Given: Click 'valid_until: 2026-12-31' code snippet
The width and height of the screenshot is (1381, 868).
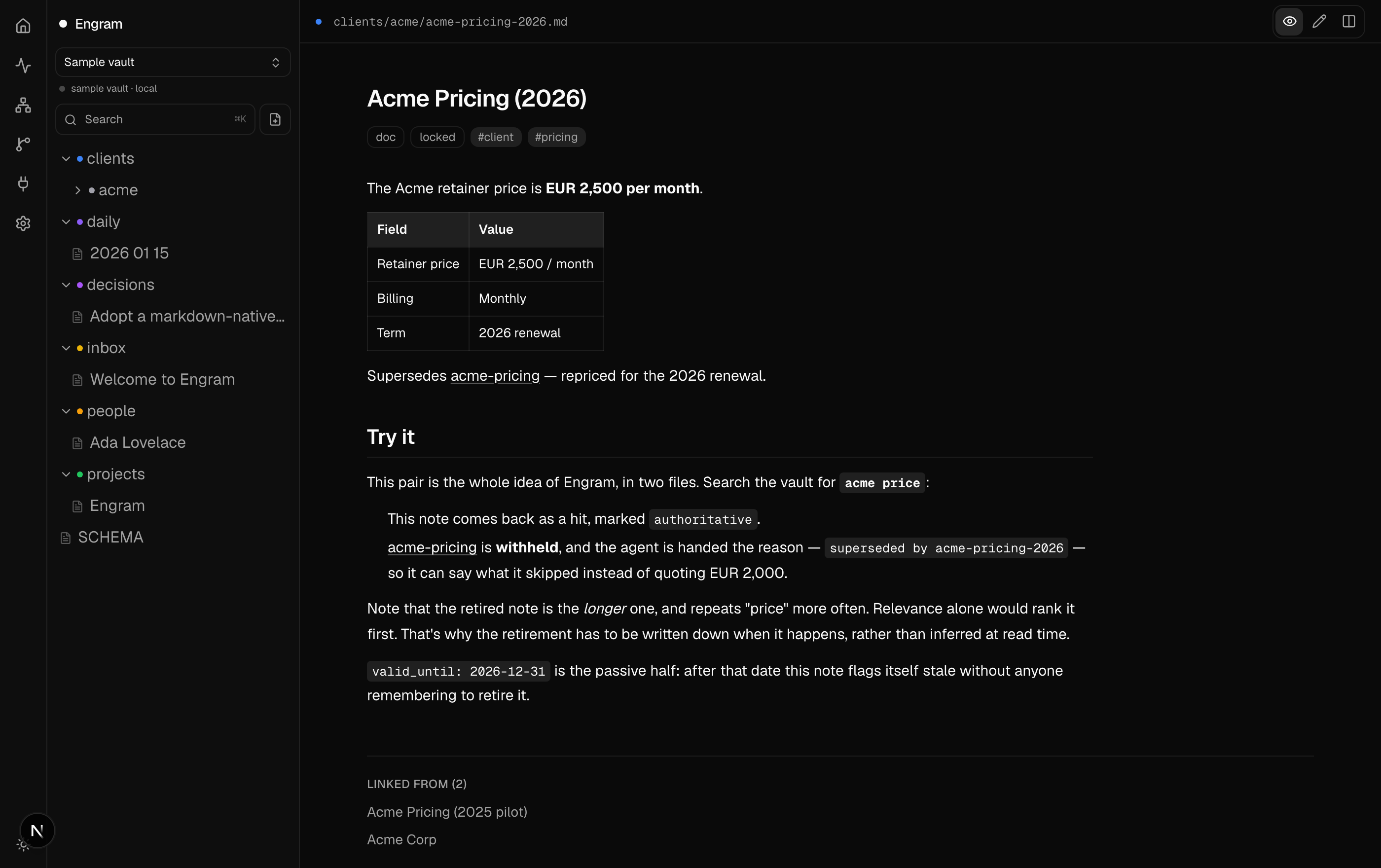Looking at the screenshot, I should point(458,671).
